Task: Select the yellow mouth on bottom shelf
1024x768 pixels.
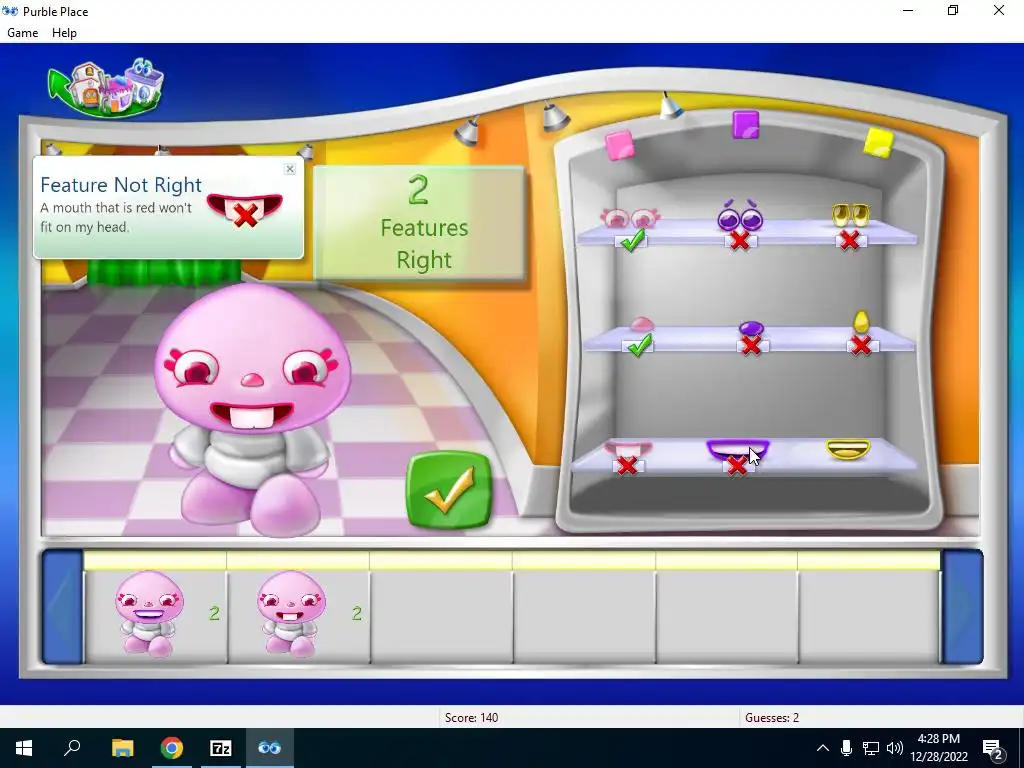Action: (848, 449)
